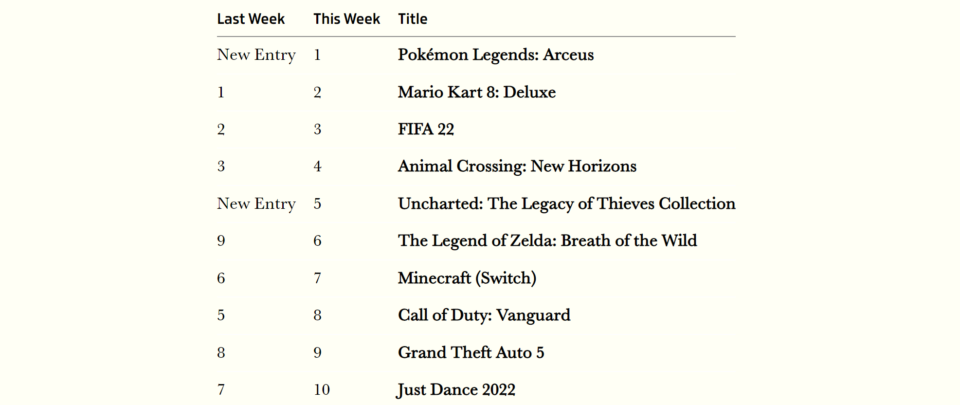Click last week's rank 9 in the Zelda row

click(221, 241)
